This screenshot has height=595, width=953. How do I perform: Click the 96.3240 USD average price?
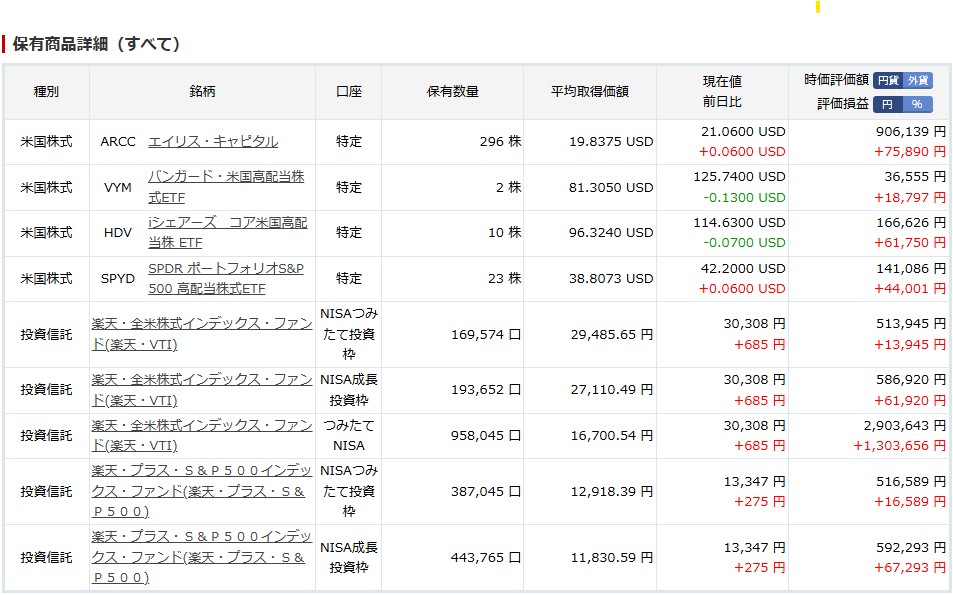click(611, 233)
